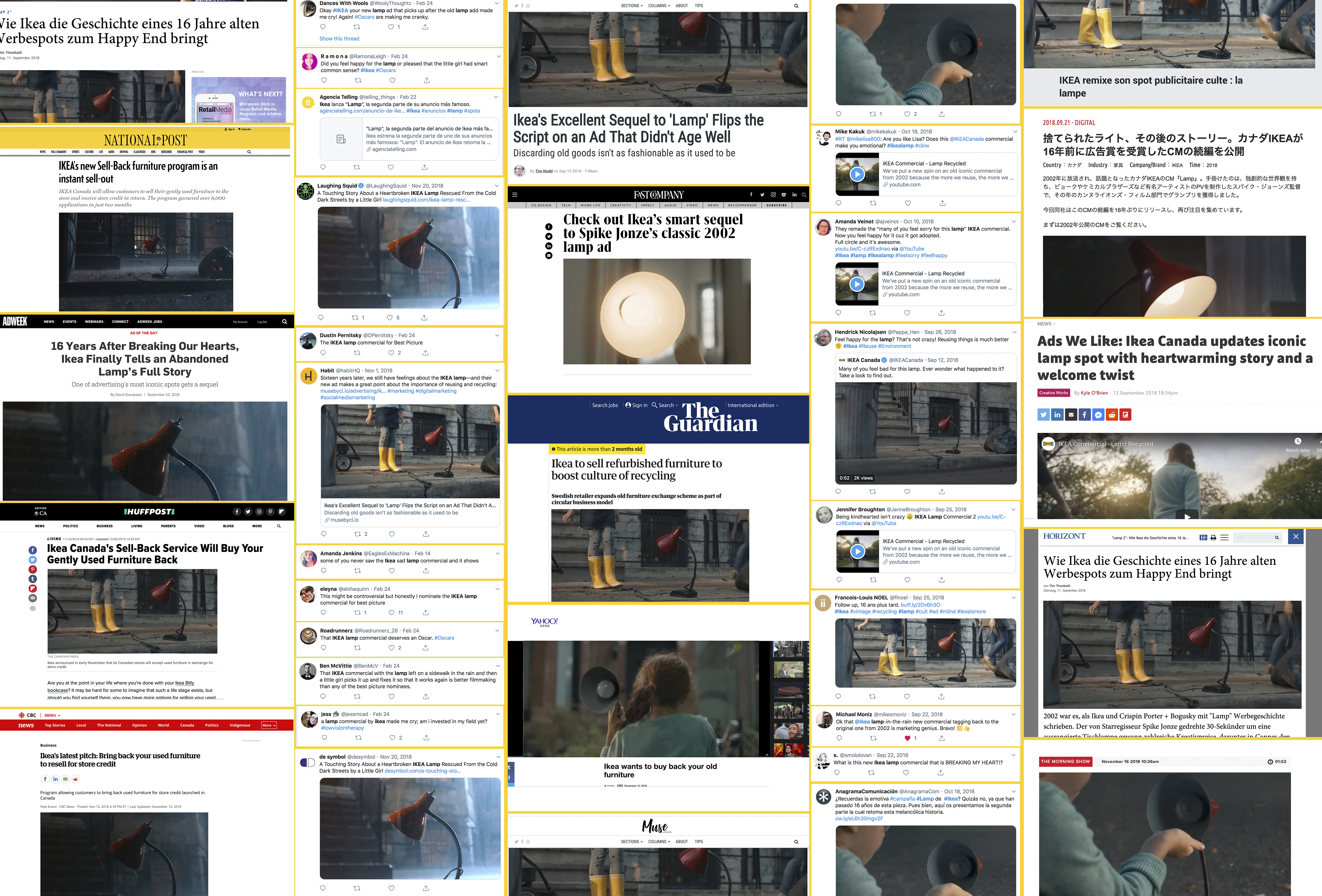
Task: Open the Guardian Search dropdown
Action: [665, 405]
